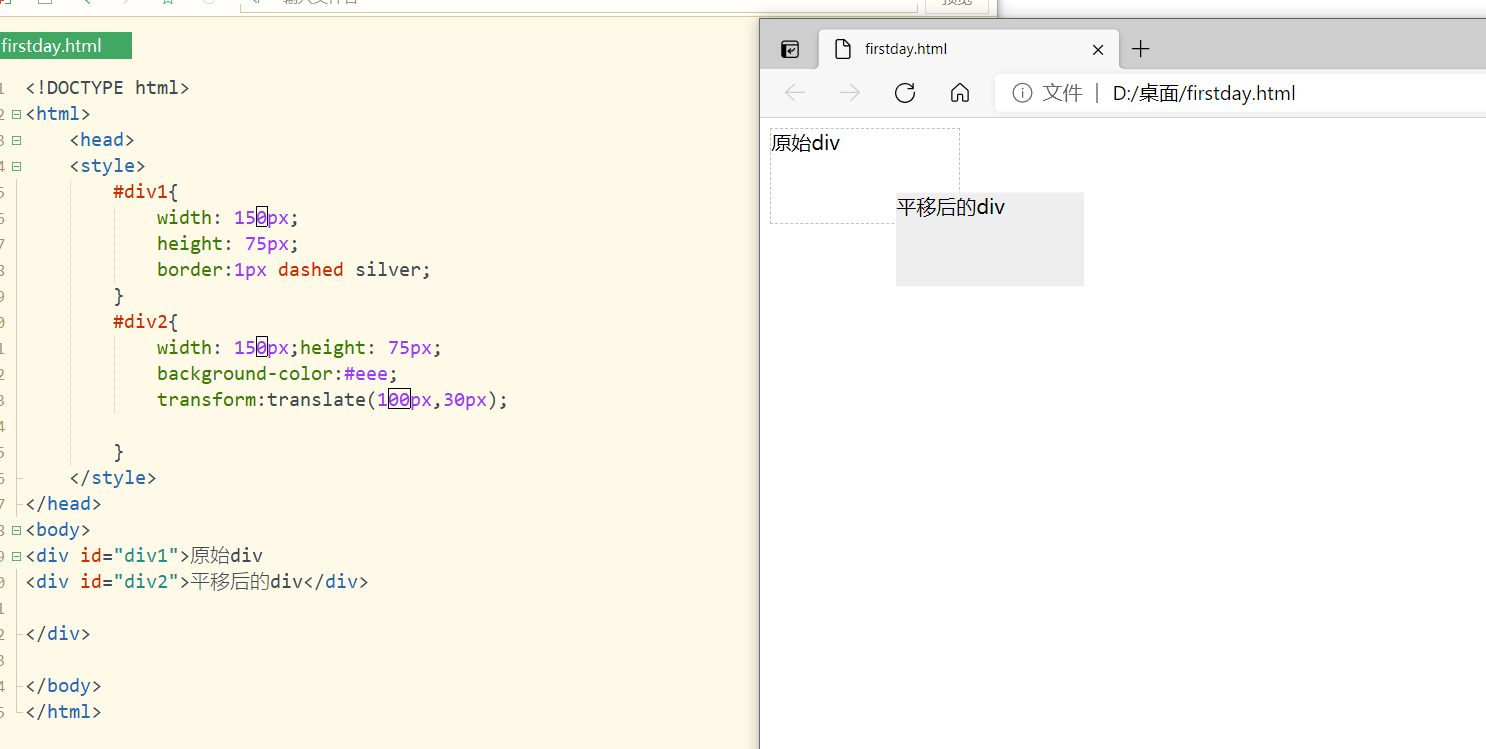Collapse the <head> code block
Image resolution: width=1486 pixels, height=749 pixels.
coord(16,140)
